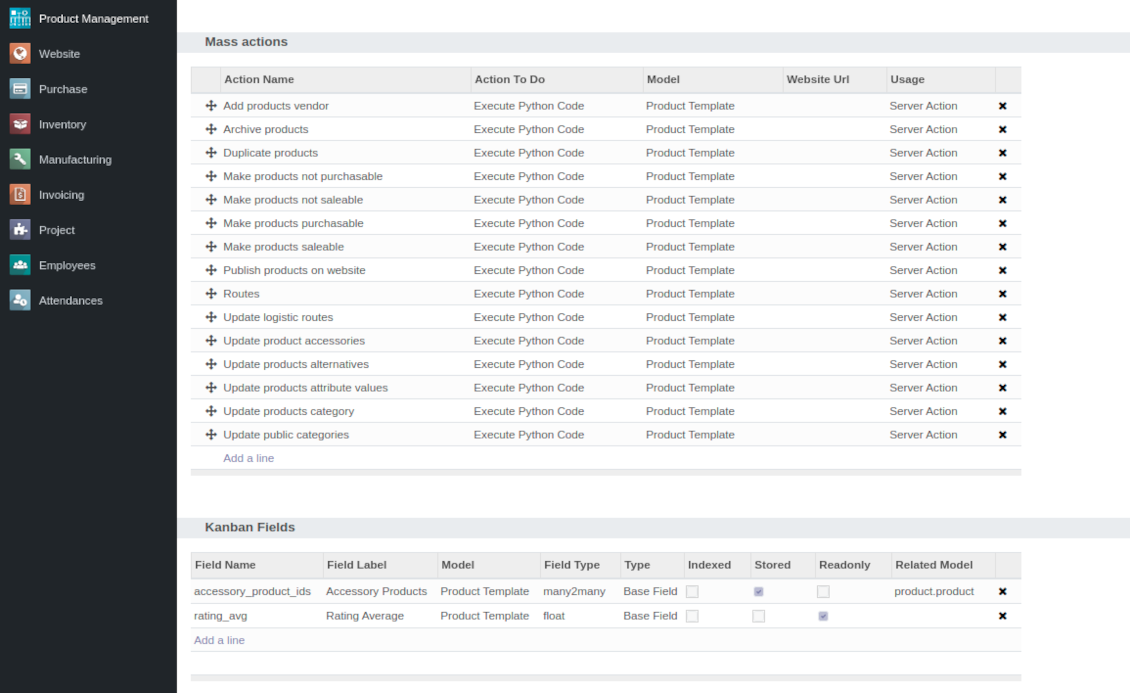Toggle Indexed checkbox for accessory_product_ids

point(692,591)
